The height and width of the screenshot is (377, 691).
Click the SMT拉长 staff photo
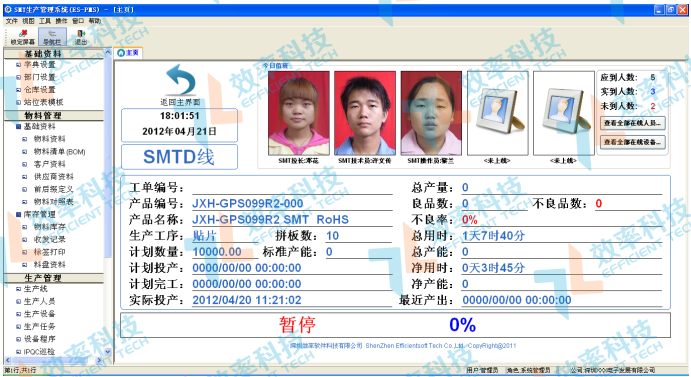(299, 113)
